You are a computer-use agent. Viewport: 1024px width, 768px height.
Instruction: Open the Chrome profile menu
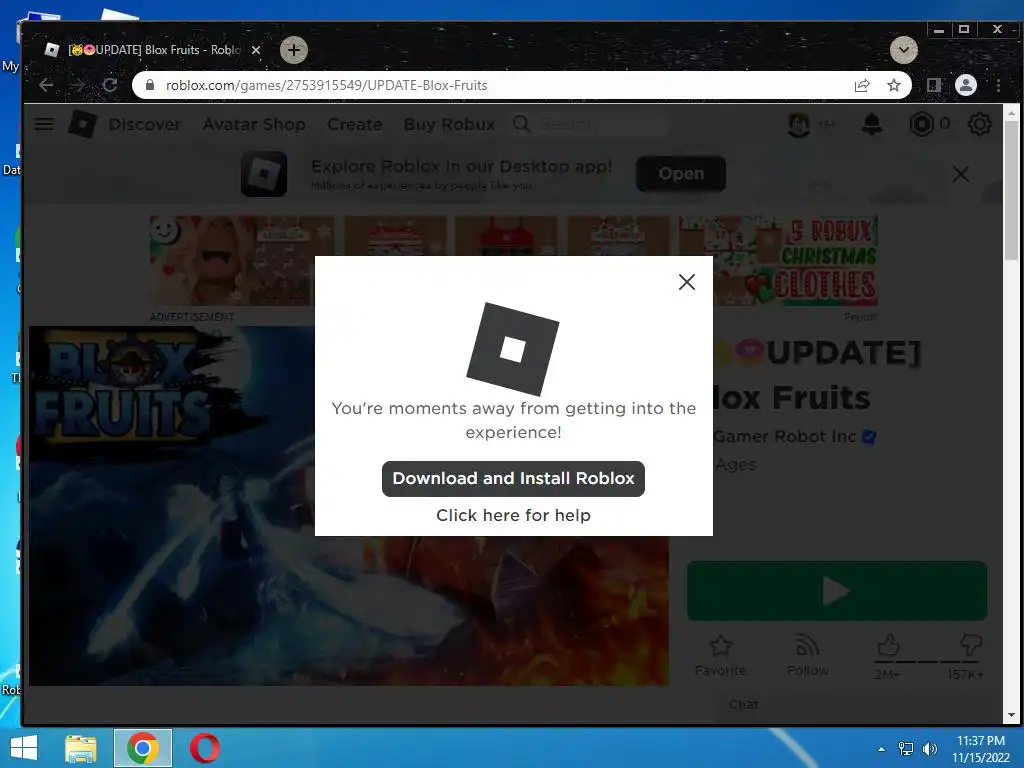966,85
